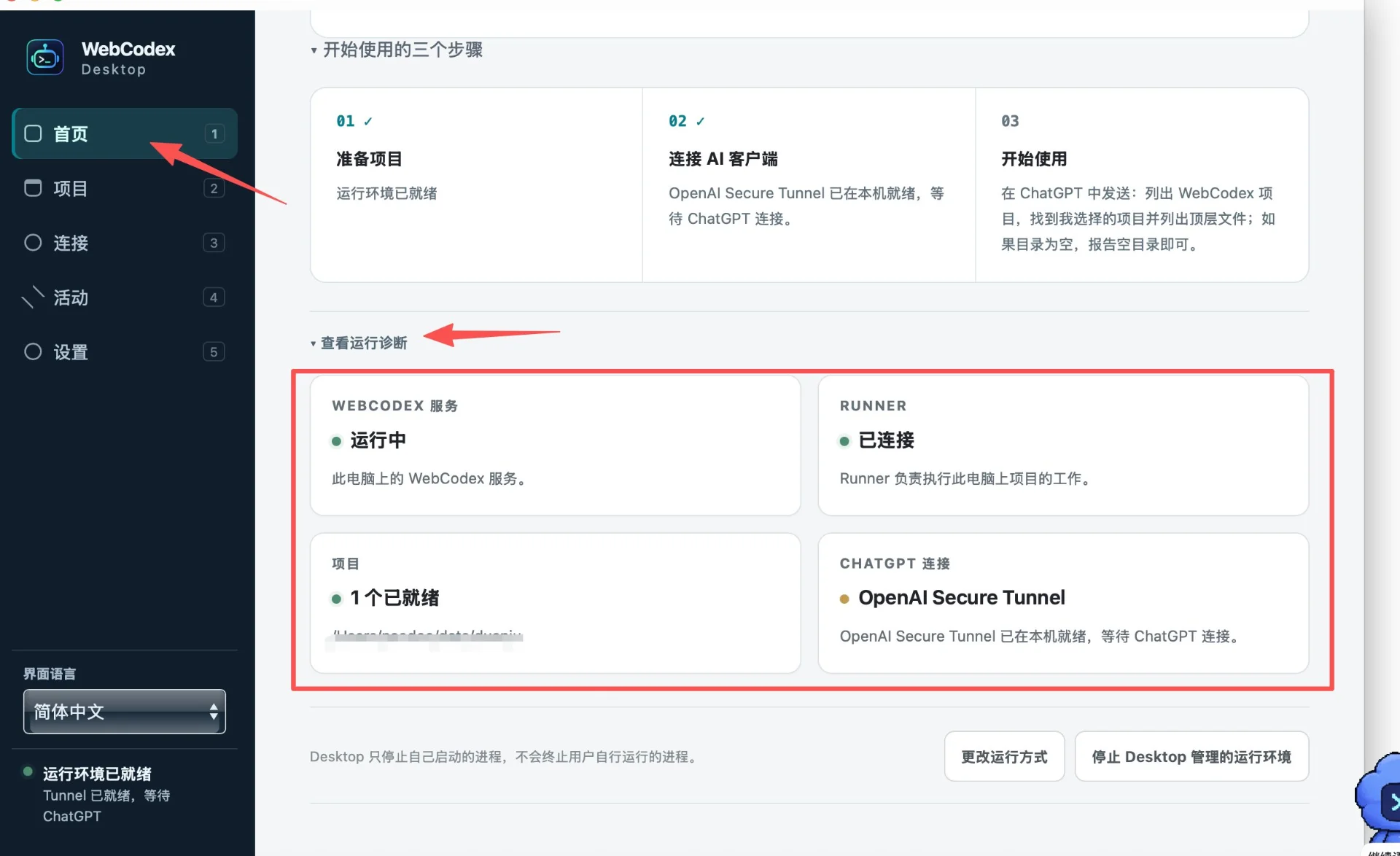Select step 02 连接 AI 客户端 card

pos(809,185)
